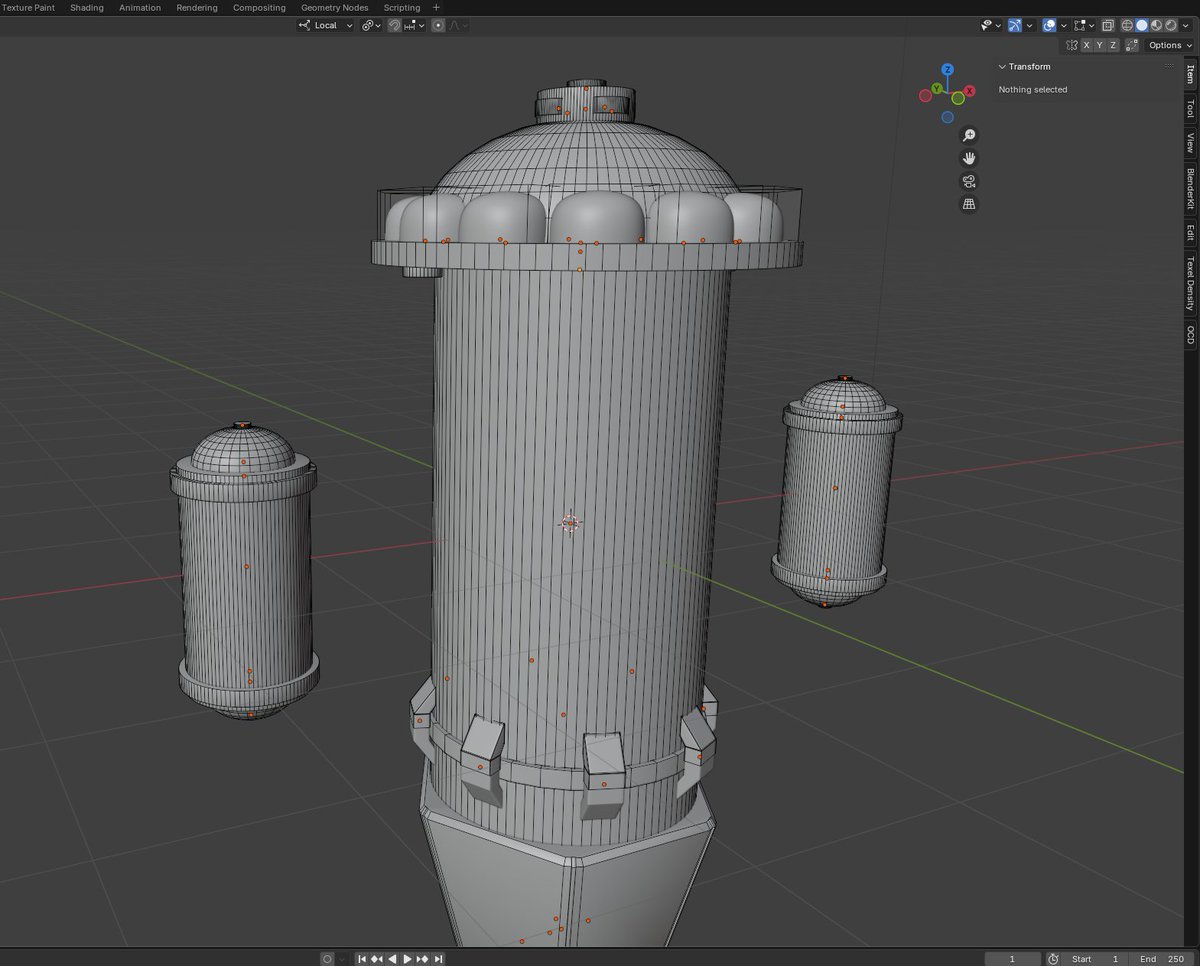
Task: Switch to Shading workspace
Action: (87, 7)
